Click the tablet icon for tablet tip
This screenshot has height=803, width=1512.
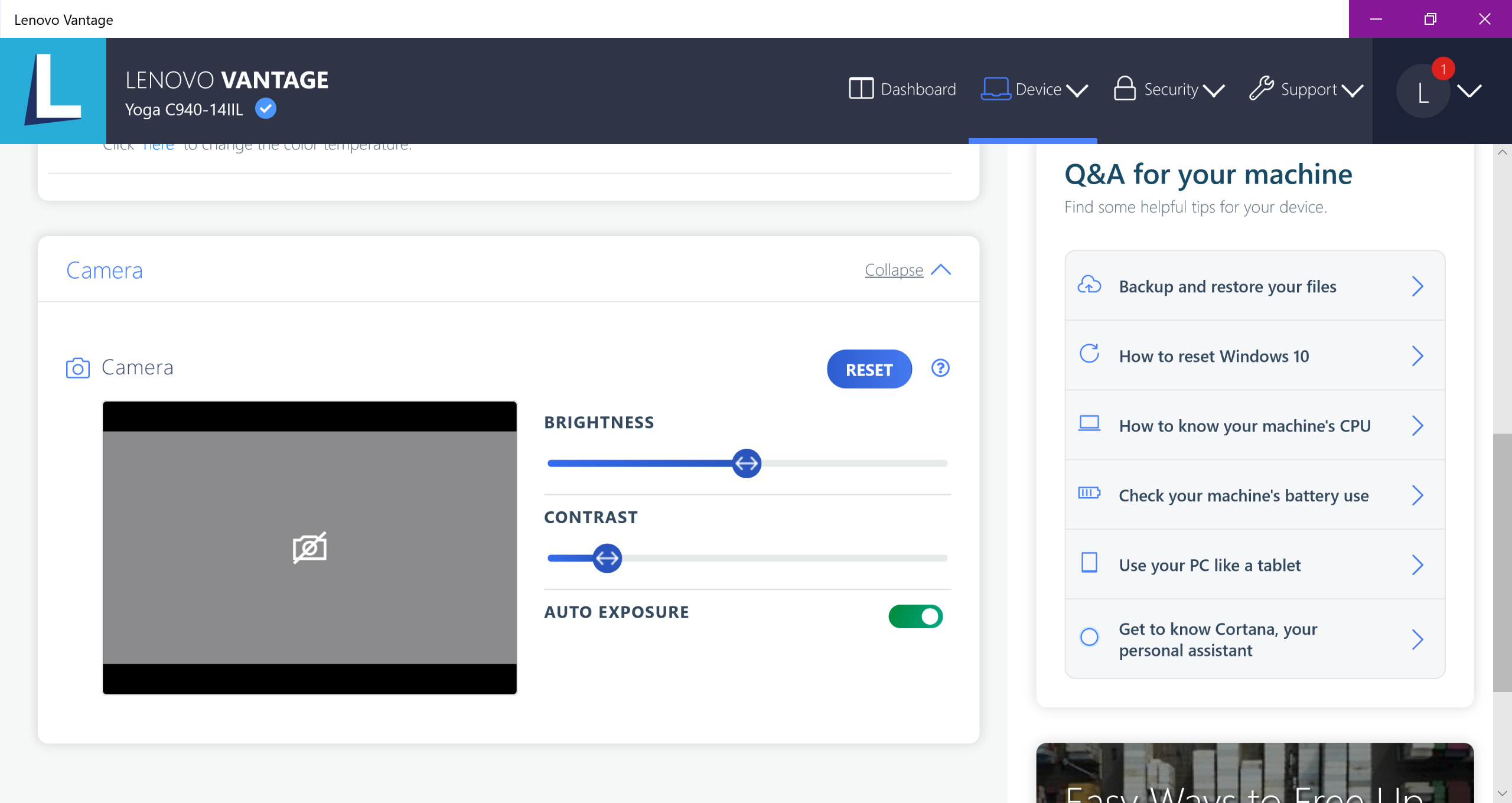1089,563
